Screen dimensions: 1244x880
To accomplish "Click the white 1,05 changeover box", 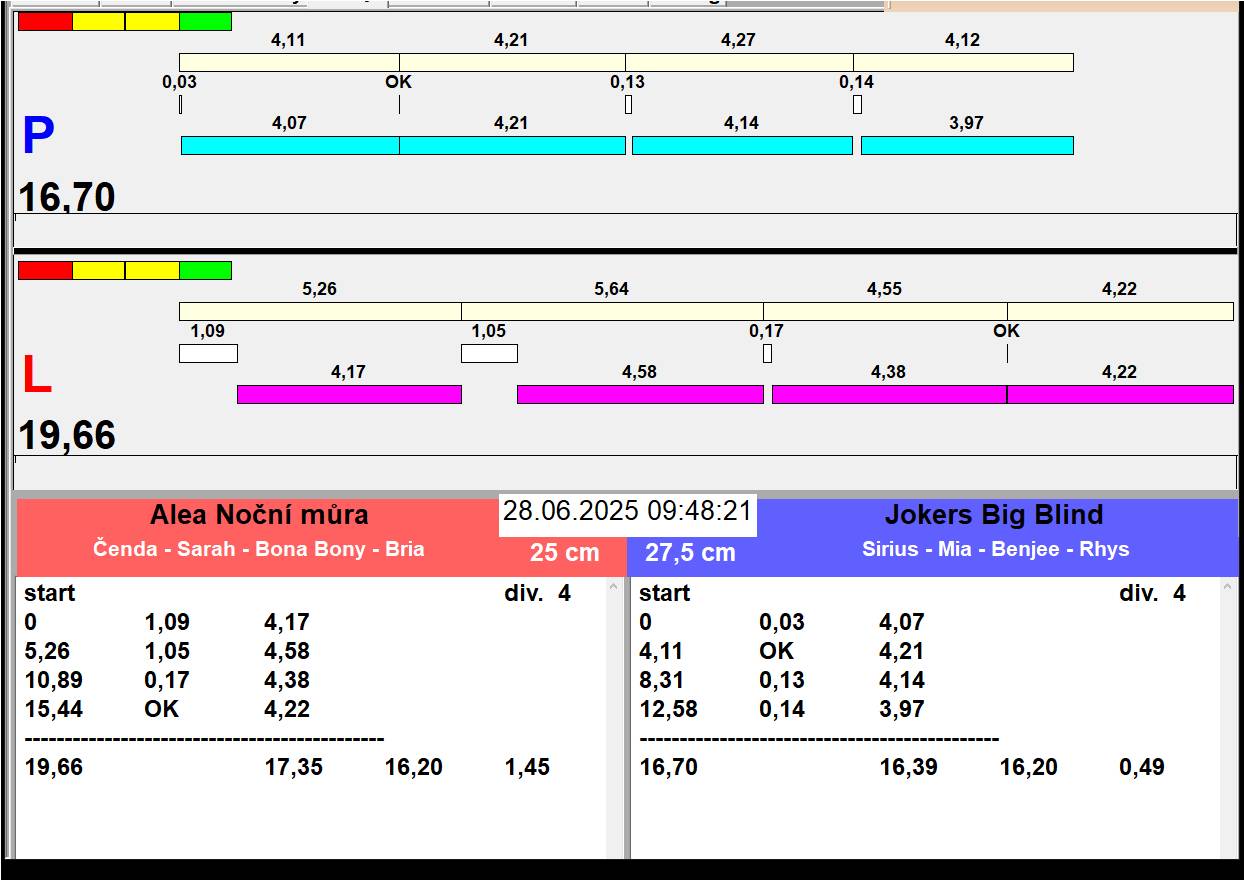I will pos(489,353).
